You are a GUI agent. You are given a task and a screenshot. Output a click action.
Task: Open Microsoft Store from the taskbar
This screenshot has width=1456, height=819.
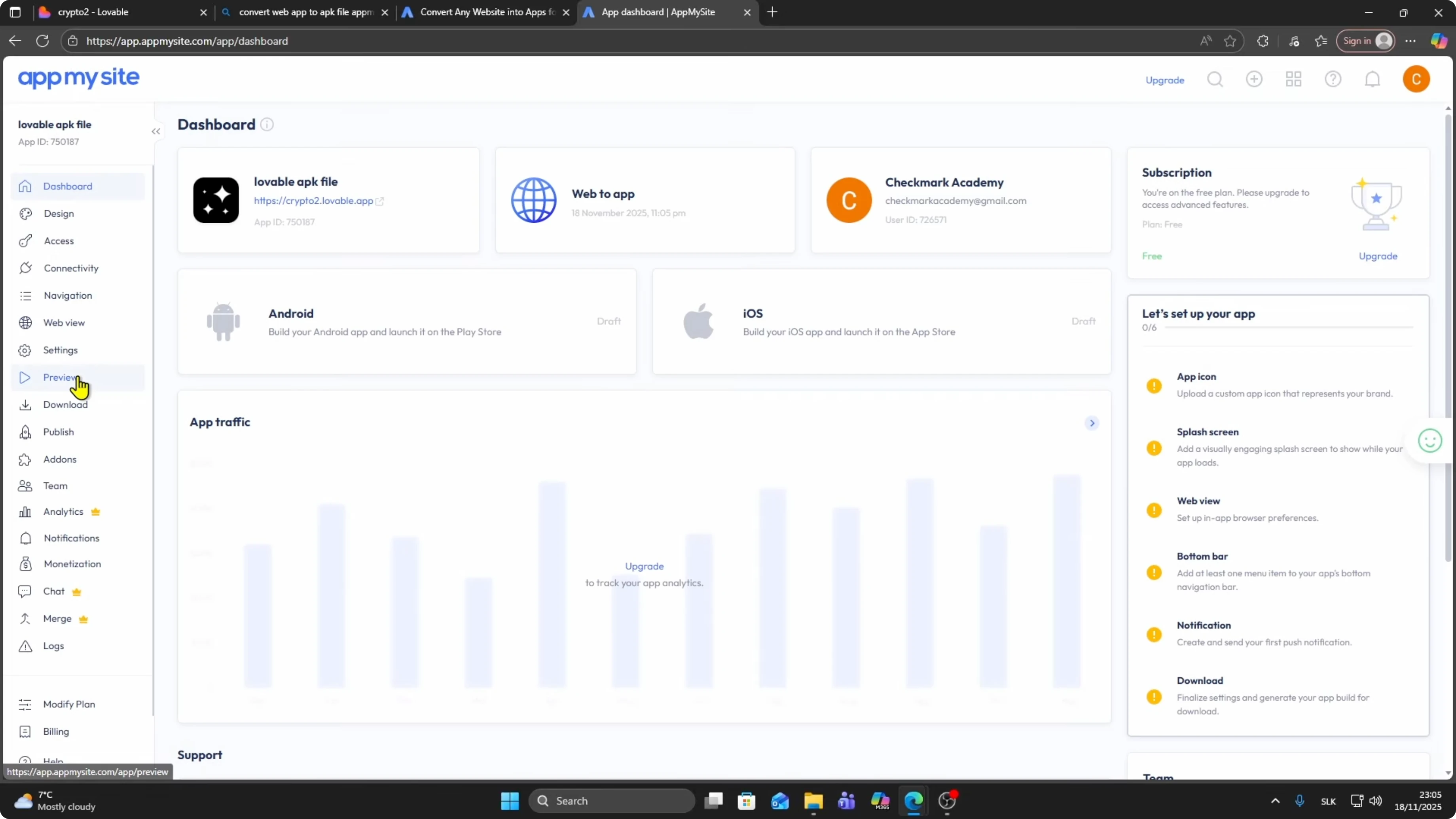click(746, 801)
